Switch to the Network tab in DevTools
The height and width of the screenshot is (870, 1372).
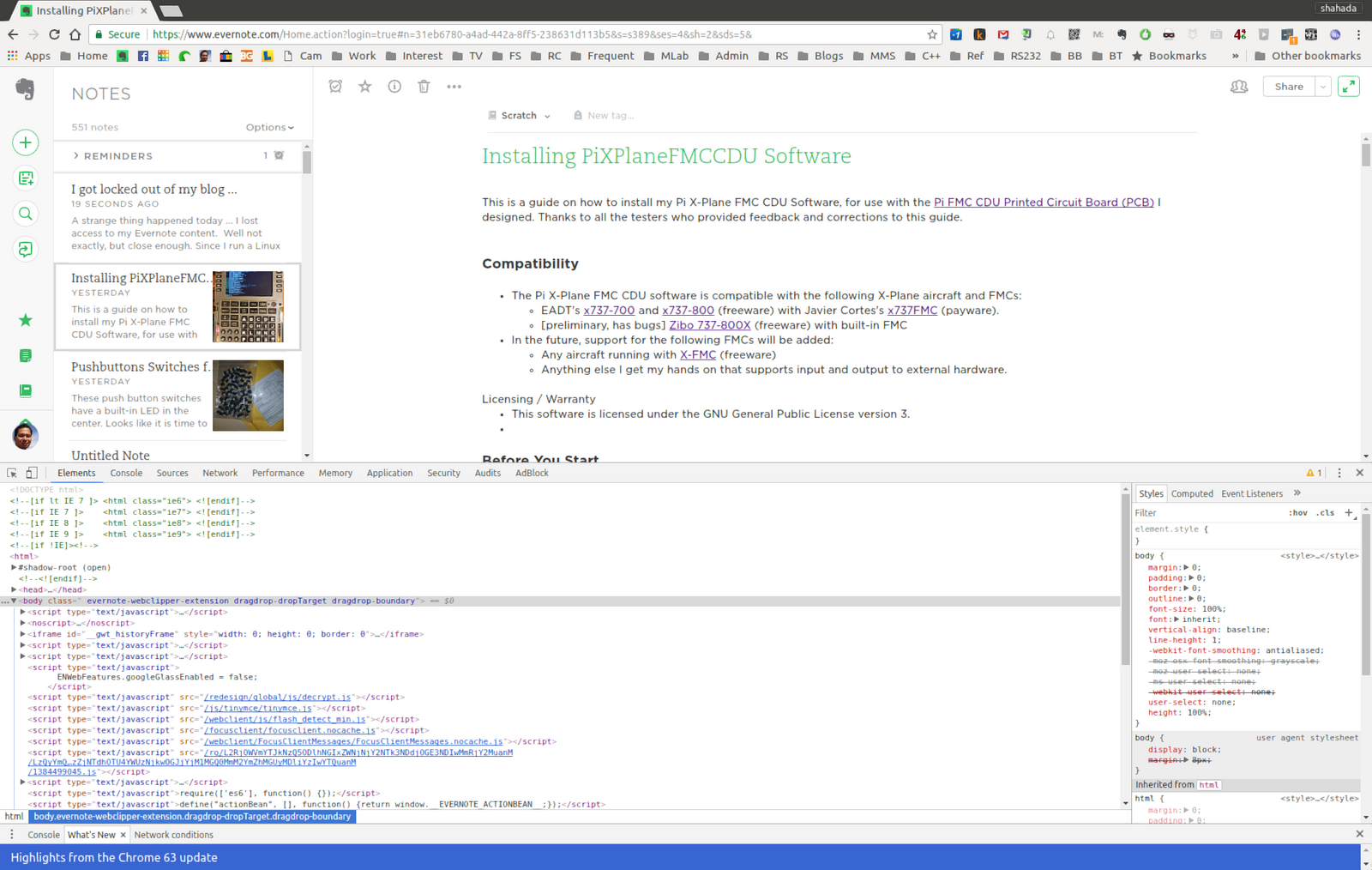click(x=220, y=473)
